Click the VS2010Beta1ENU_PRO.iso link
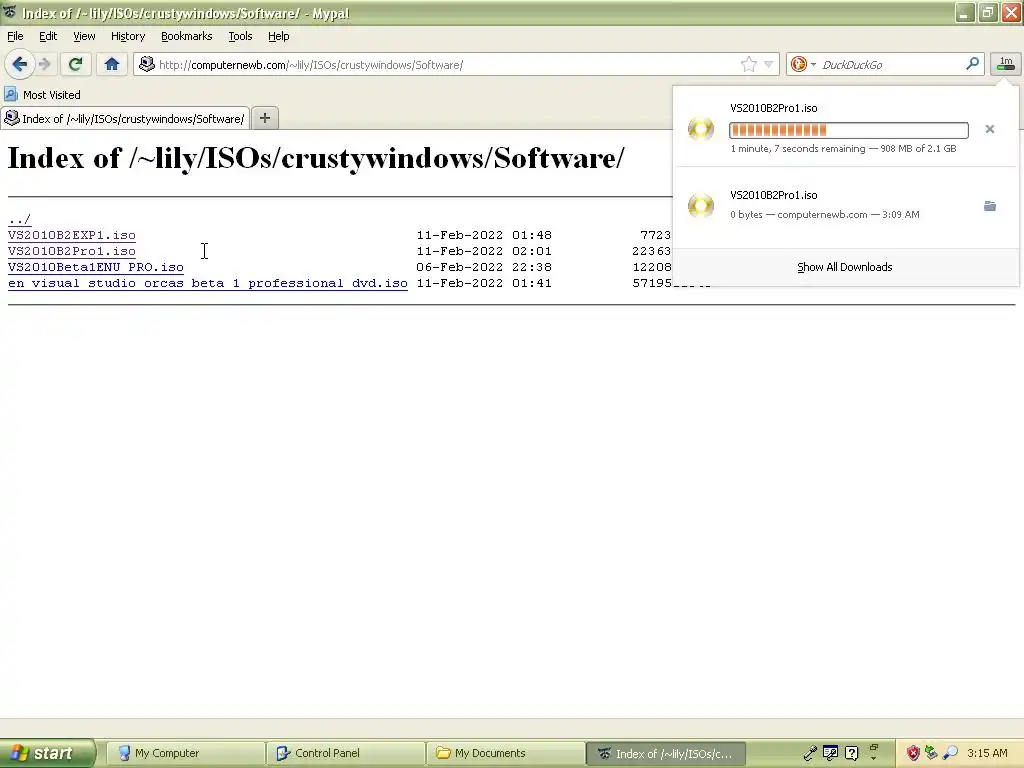This screenshot has height=768, width=1024. tap(96, 267)
